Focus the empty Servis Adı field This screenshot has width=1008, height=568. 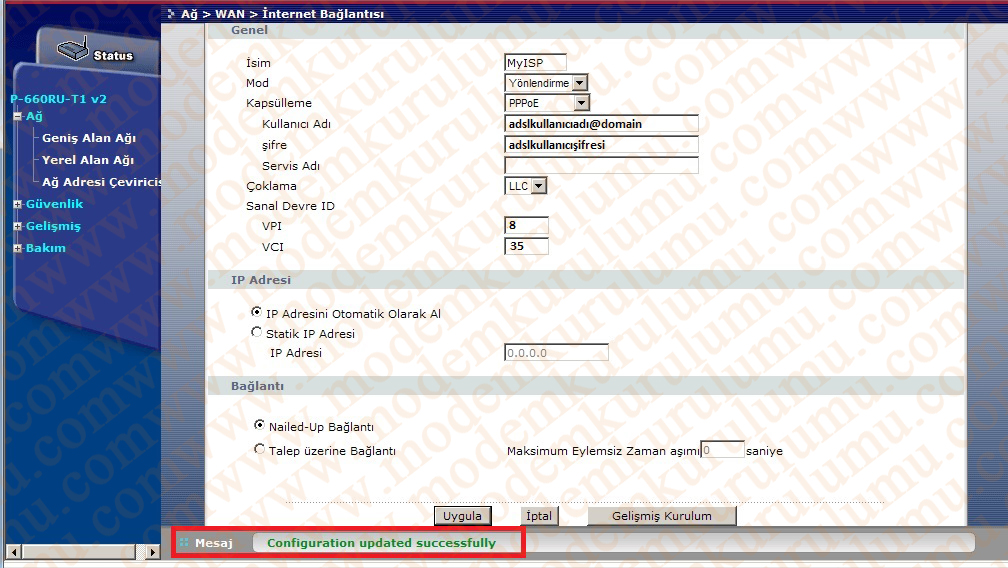602,165
